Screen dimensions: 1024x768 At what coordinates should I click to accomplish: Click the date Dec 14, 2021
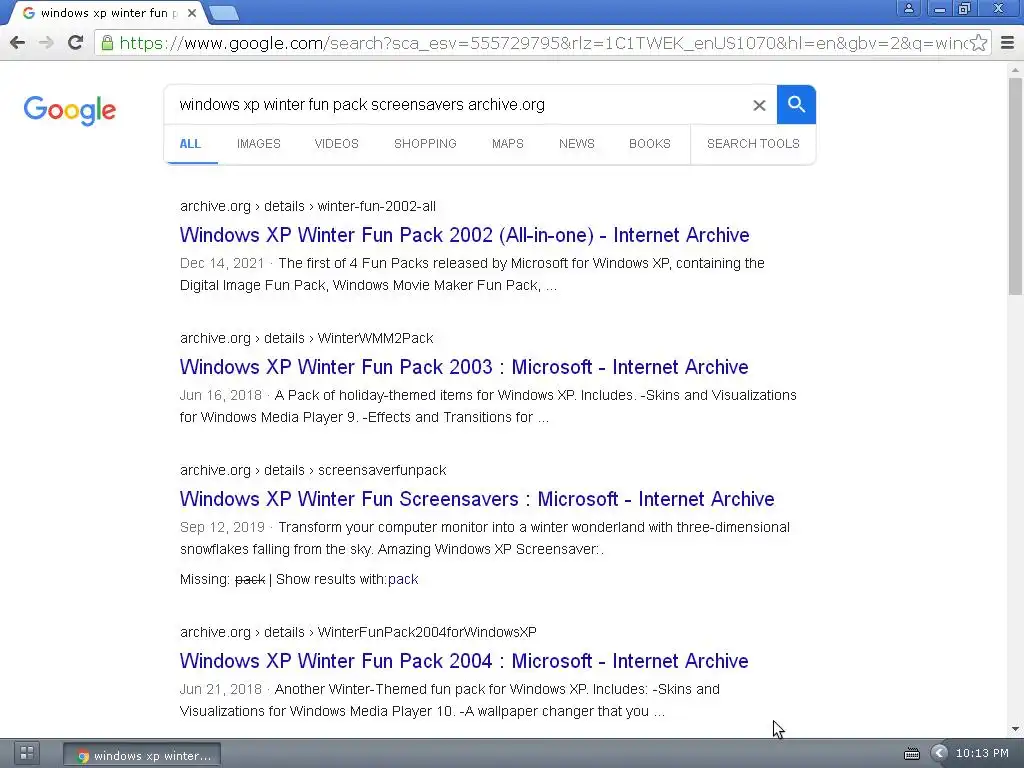tap(222, 263)
